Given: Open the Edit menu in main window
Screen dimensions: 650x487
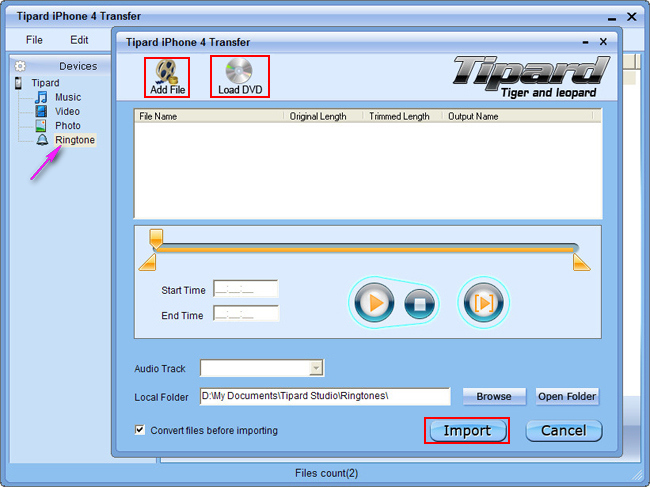Looking at the screenshot, I should pyautogui.click(x=79, y=40).
